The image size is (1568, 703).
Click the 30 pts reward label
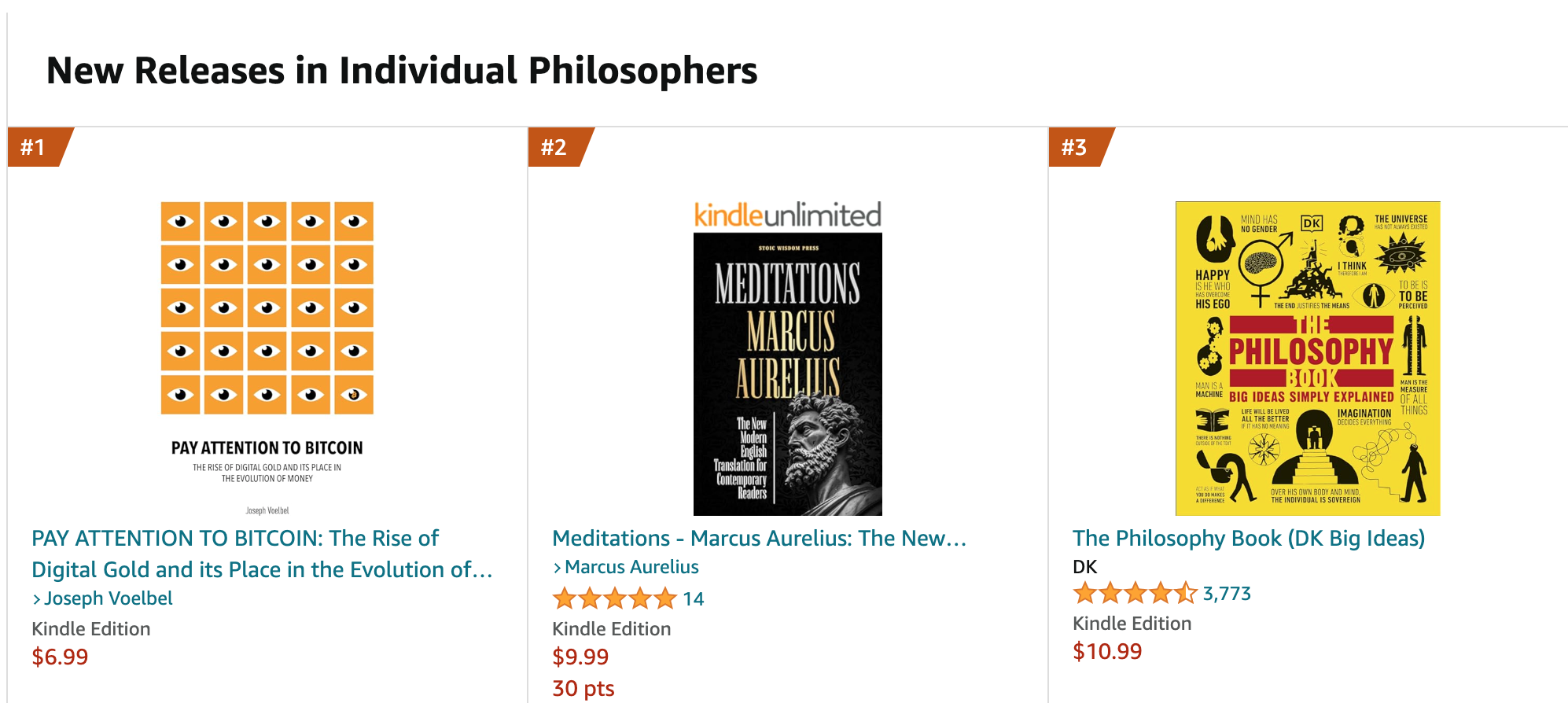[x=583, y=687]
